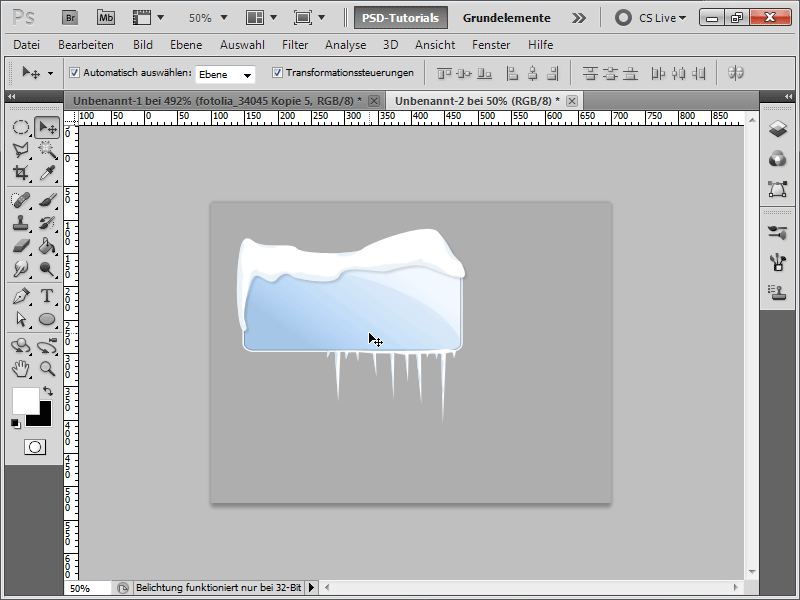Select the Crop tool
This screenshot has height=600, width=800.
[20, 172]
